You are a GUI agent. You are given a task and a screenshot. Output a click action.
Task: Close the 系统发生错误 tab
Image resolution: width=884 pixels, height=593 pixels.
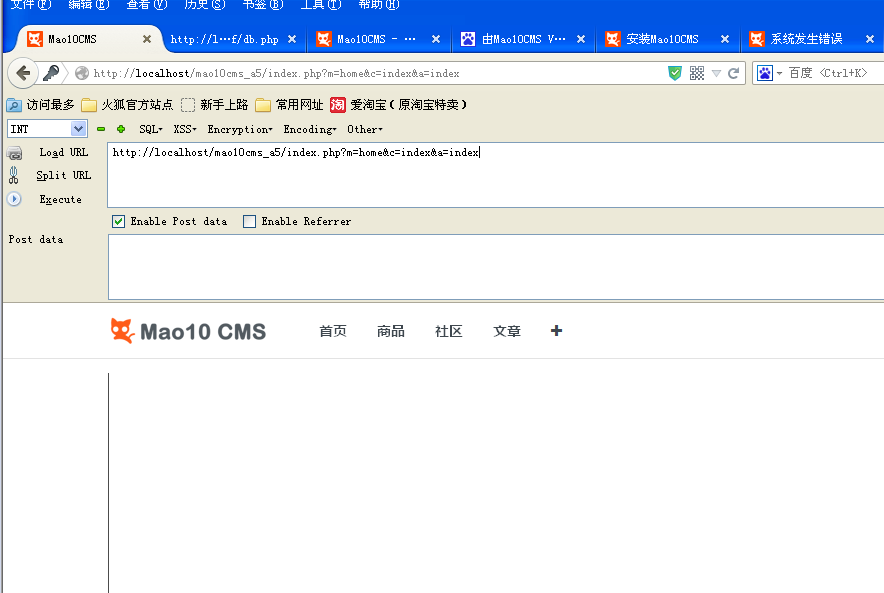(870, 39)
